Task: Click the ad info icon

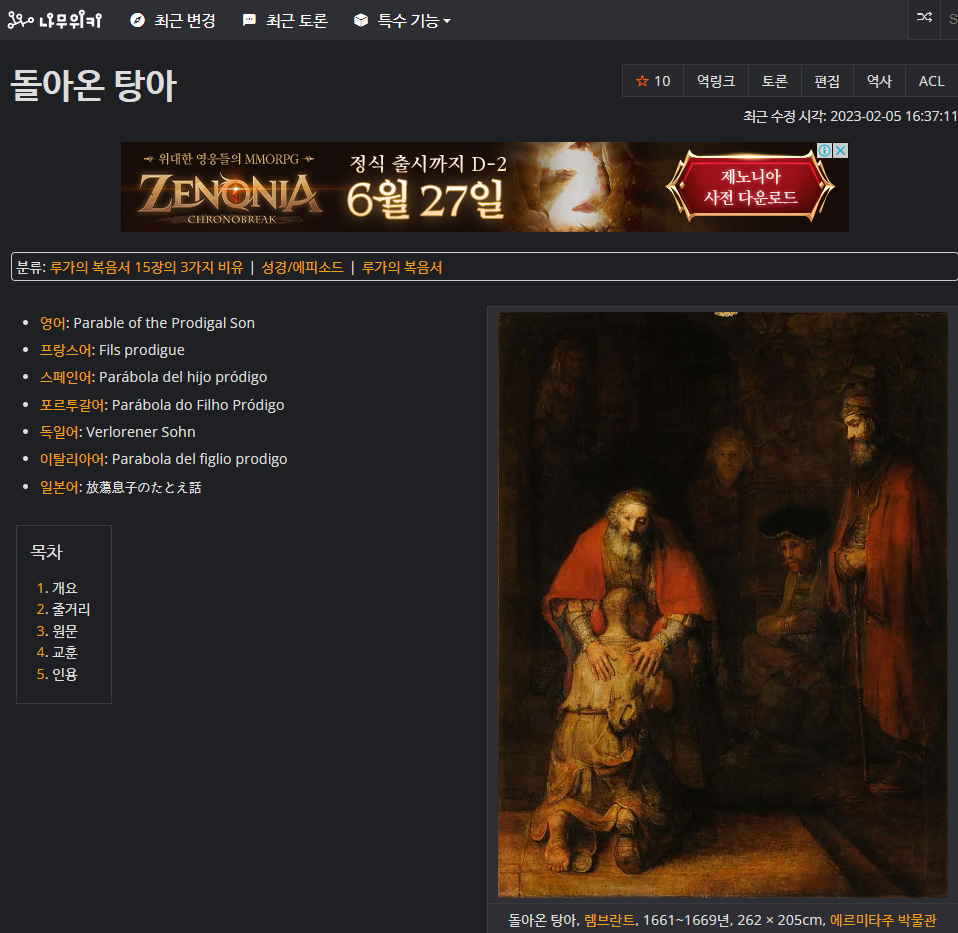Action: [825, 150]
